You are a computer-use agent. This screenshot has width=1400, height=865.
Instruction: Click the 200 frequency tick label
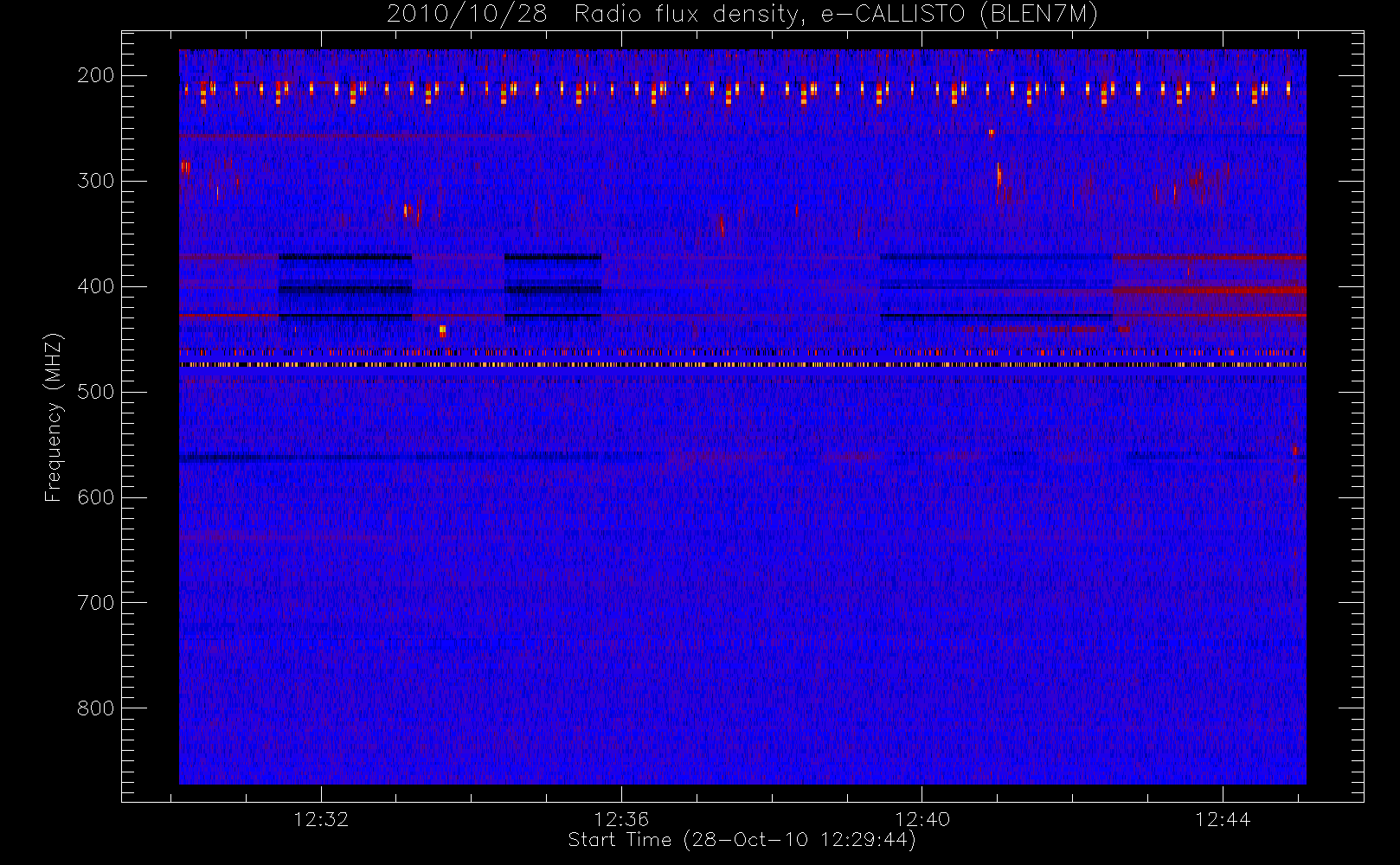[x=96, y=75]
